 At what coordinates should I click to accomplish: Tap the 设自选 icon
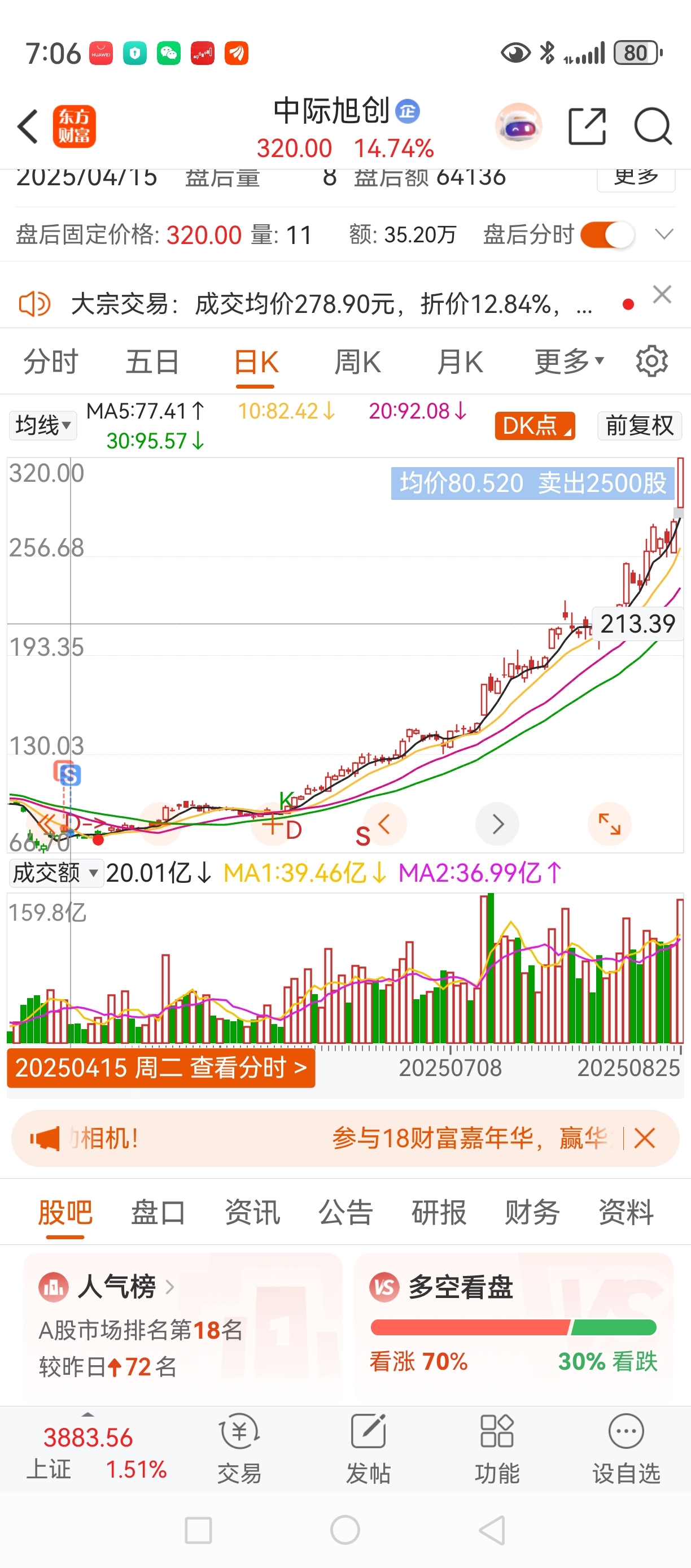pos(626,1432)
